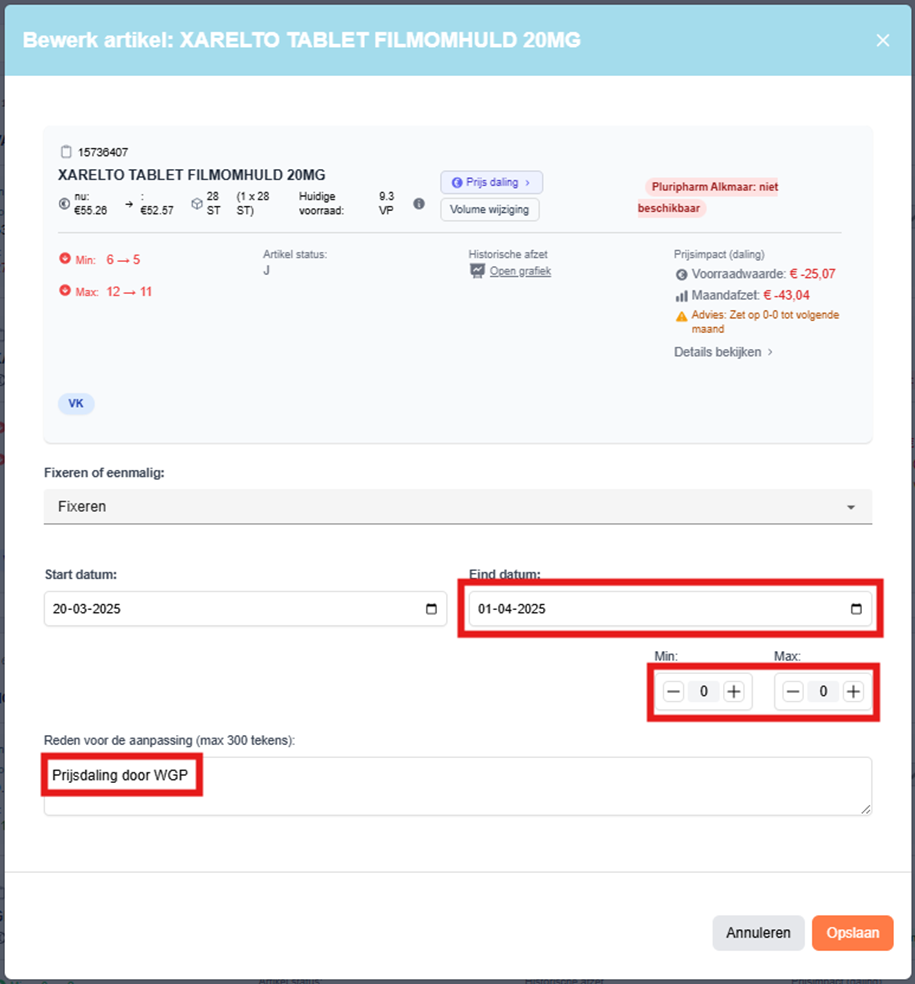Image resolution: width=915 pixels, height=984 pixels.
Task: Increase the Max value
Action: 853,692
